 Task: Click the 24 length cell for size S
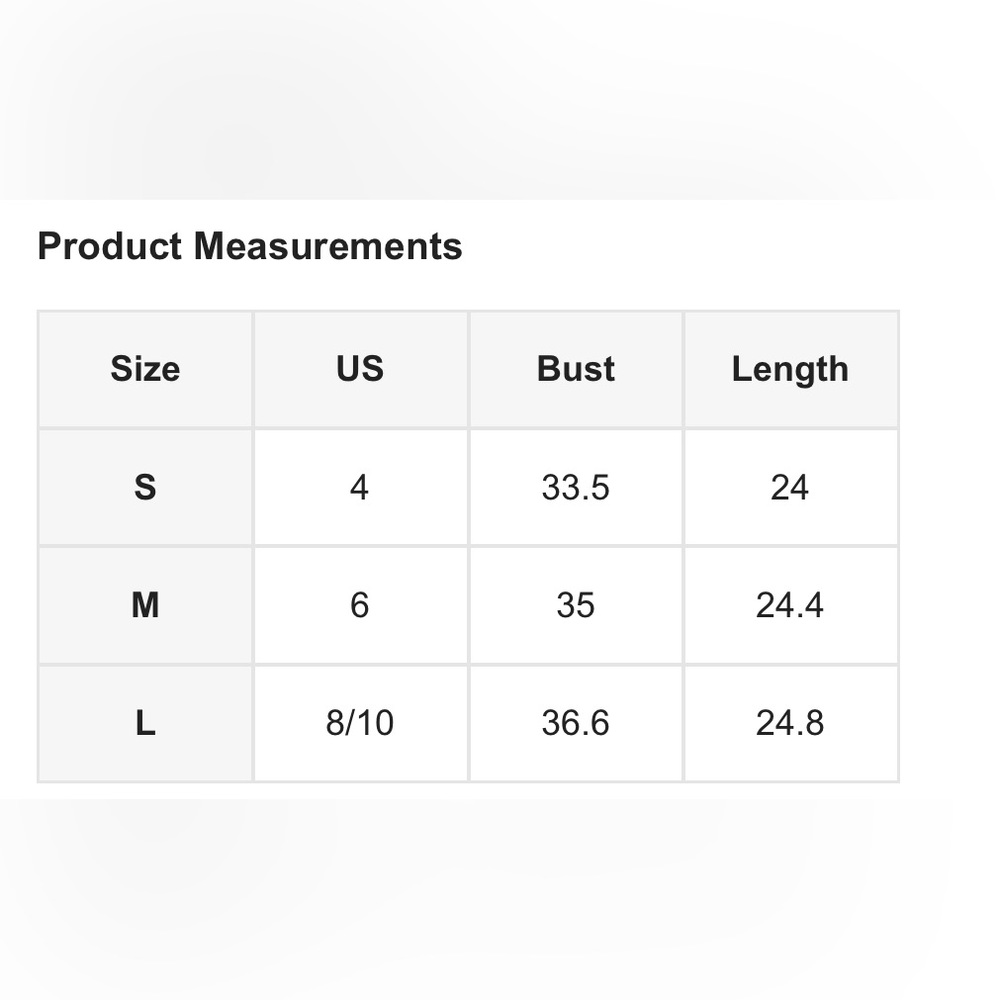click(790, 487)
